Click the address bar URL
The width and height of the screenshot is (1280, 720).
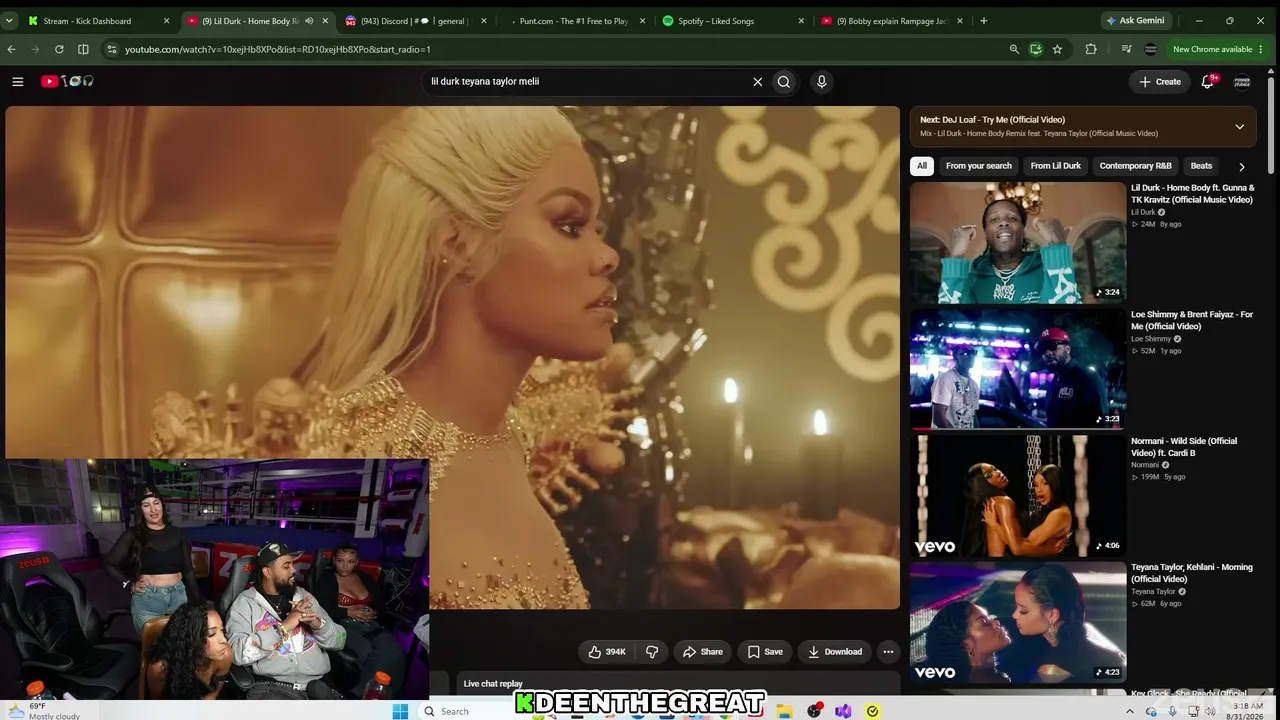[x=278, y=49]
